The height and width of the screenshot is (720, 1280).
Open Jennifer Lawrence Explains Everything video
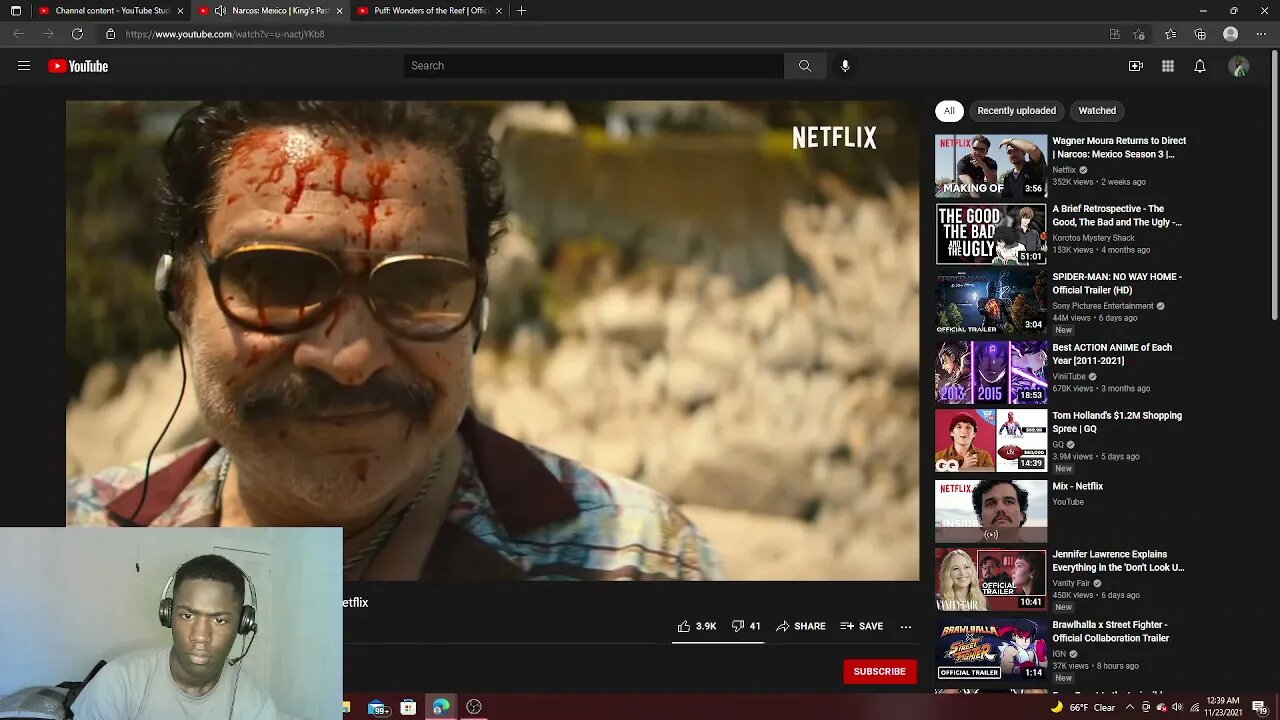pos(1118,560)
